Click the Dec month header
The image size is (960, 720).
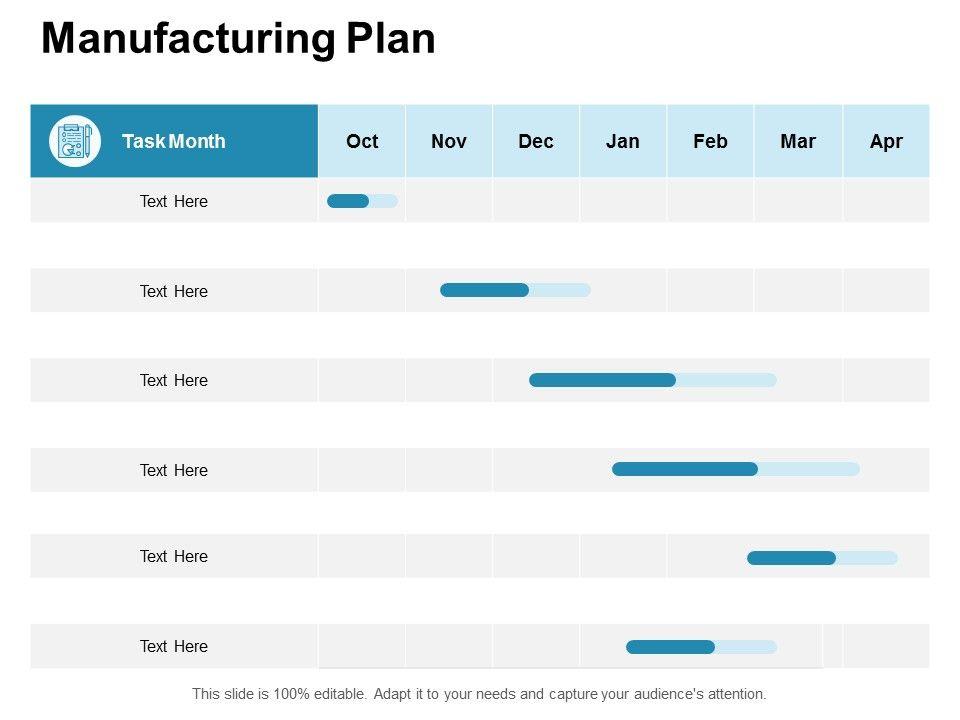coord(536,141)
